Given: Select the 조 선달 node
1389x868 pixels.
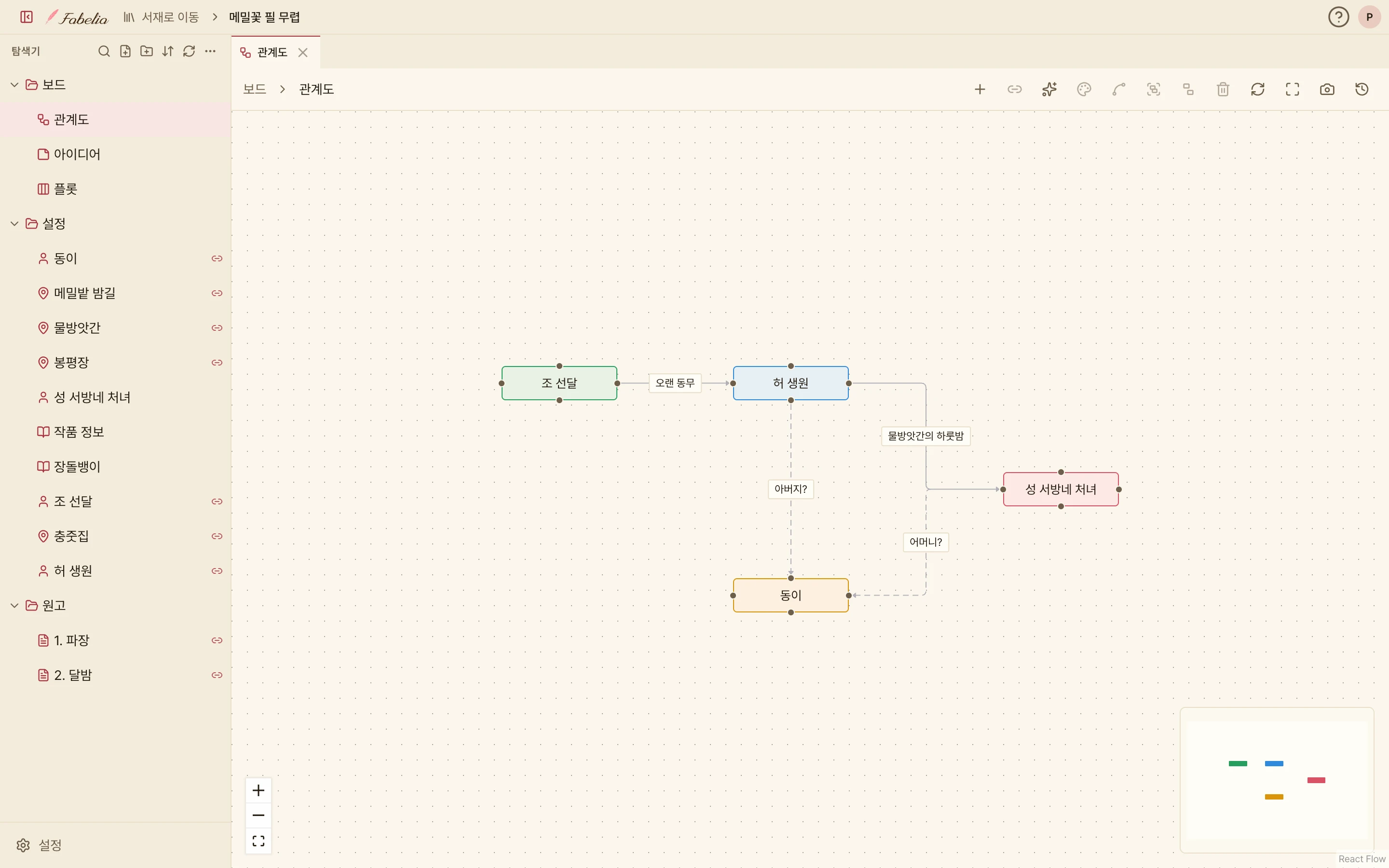Looking at the screenshot, I should (x=559, y=383).
